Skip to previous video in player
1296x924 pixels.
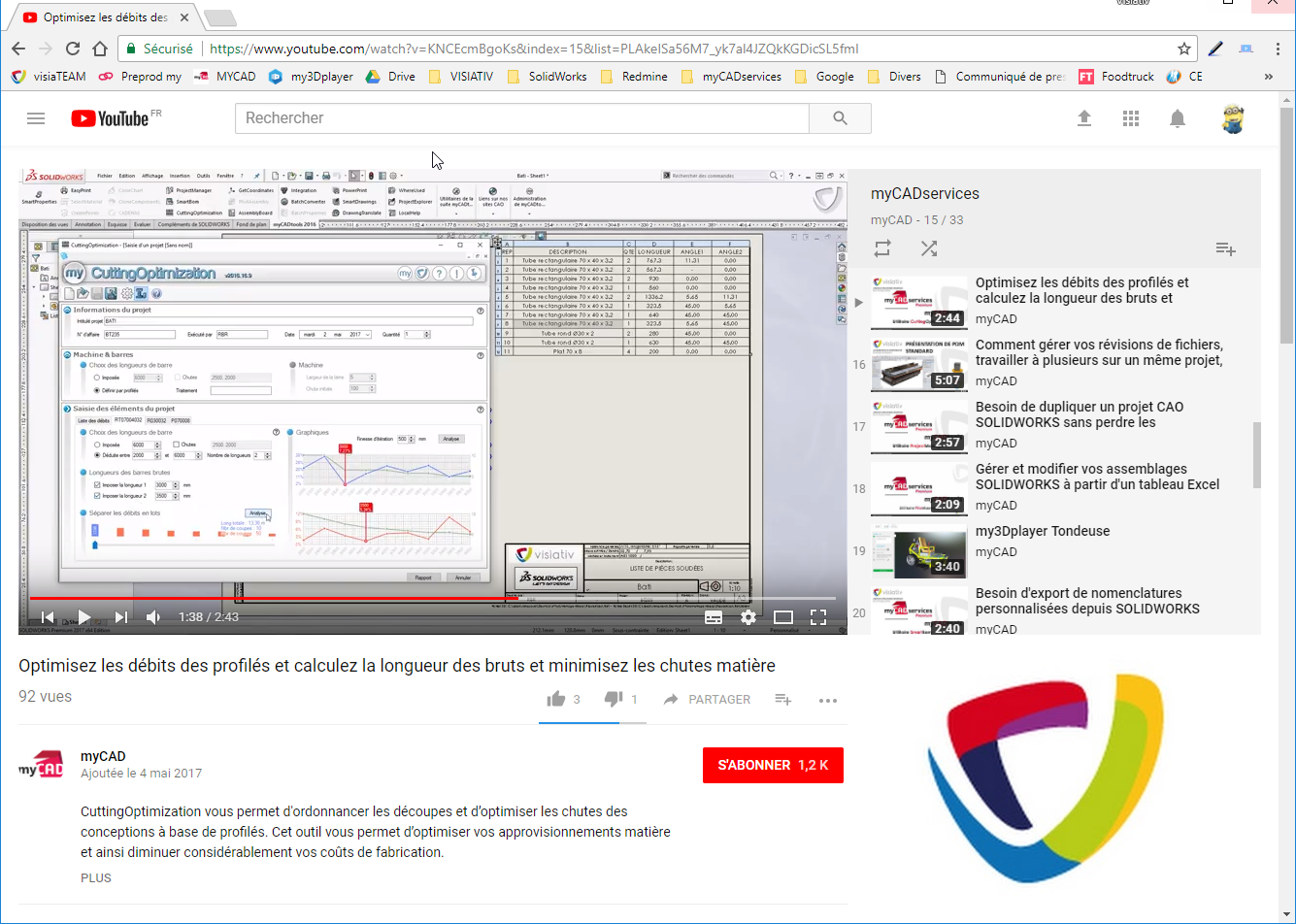pos(47,617)
